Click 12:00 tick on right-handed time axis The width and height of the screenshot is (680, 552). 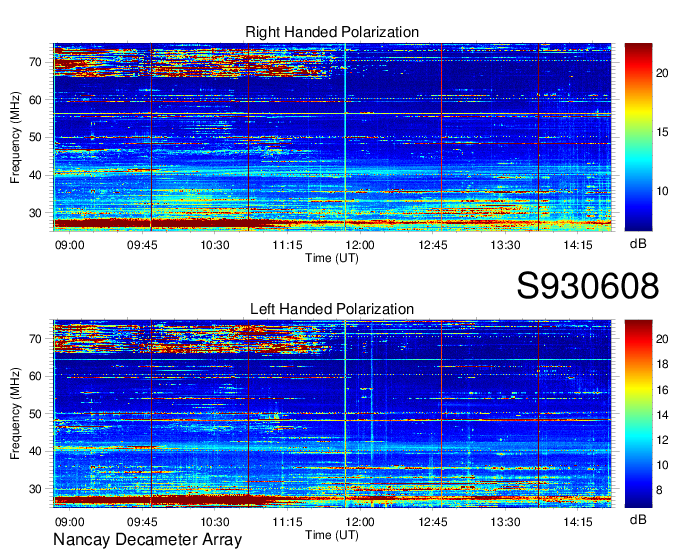click(360, 245)
